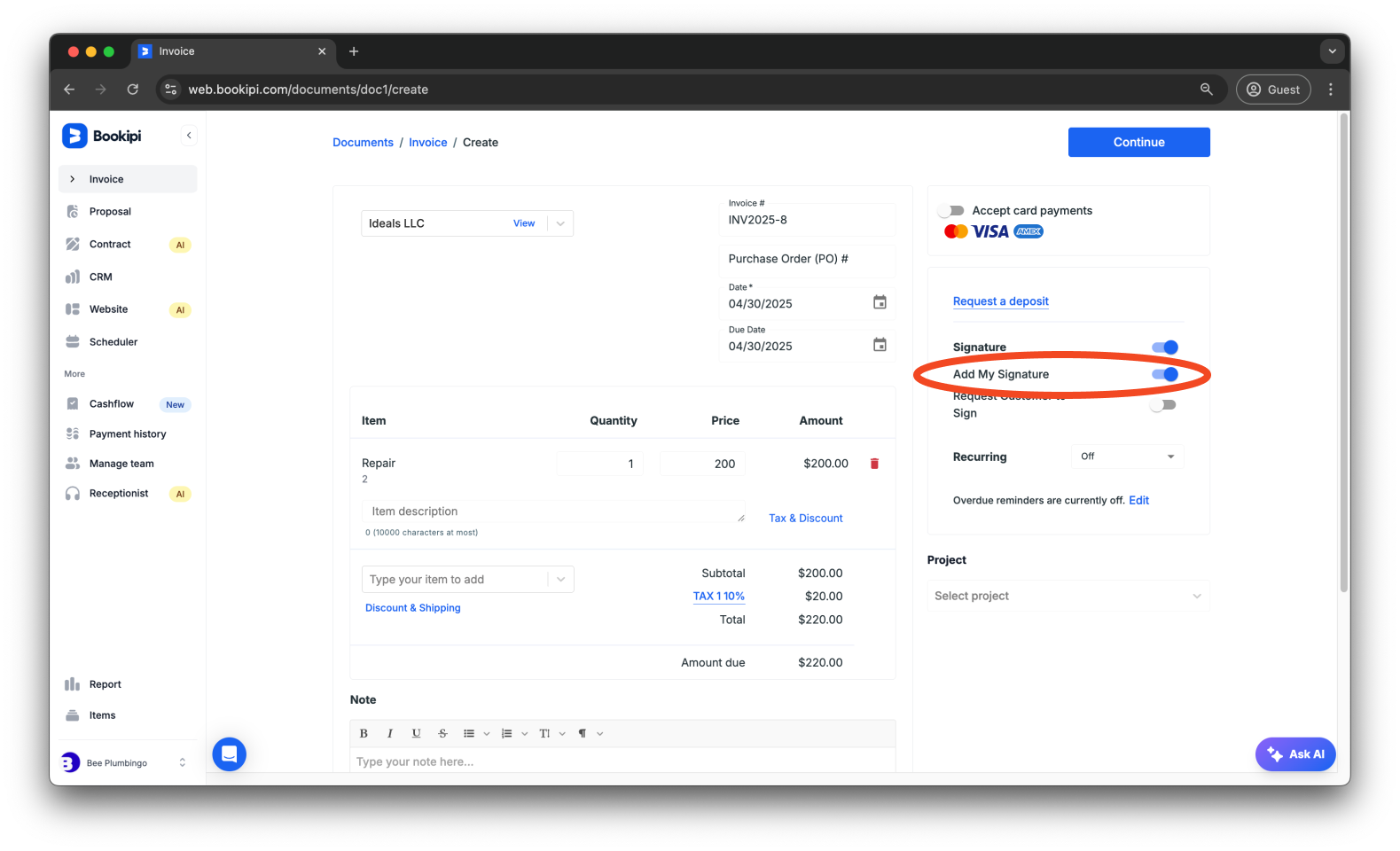Click the Price field showing 200
1400x851 pixels.
(x=702, y=464)
